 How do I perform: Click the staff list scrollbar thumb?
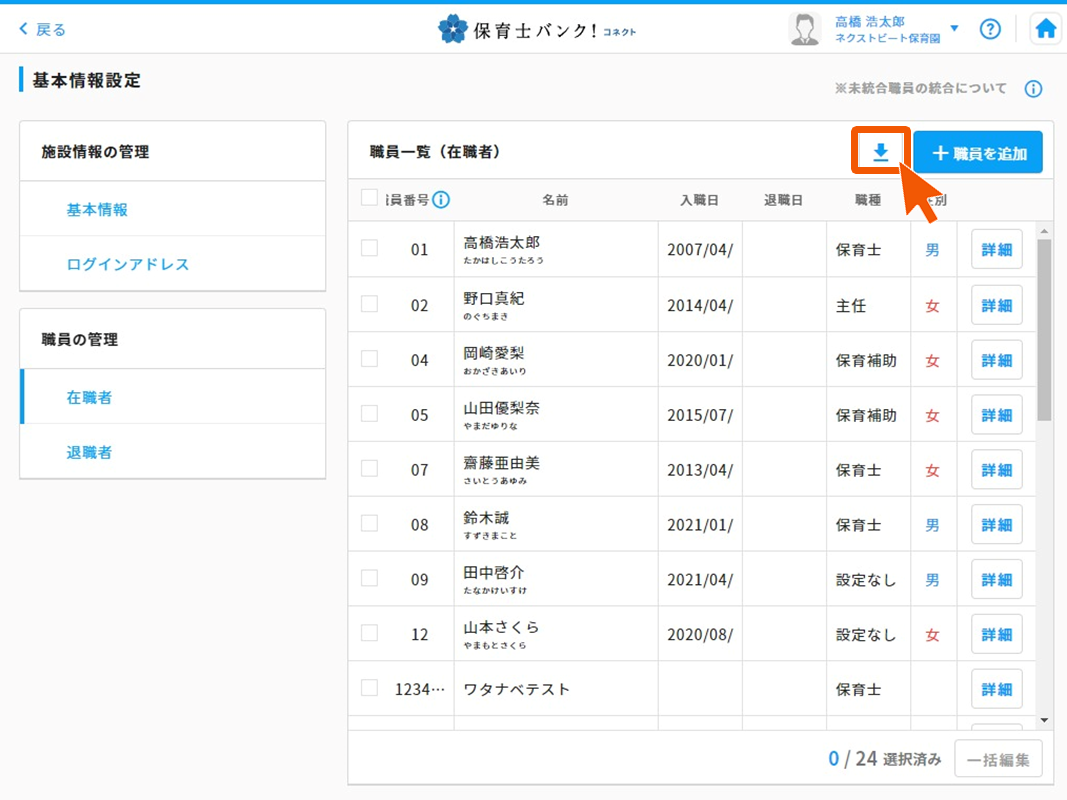1044,330
